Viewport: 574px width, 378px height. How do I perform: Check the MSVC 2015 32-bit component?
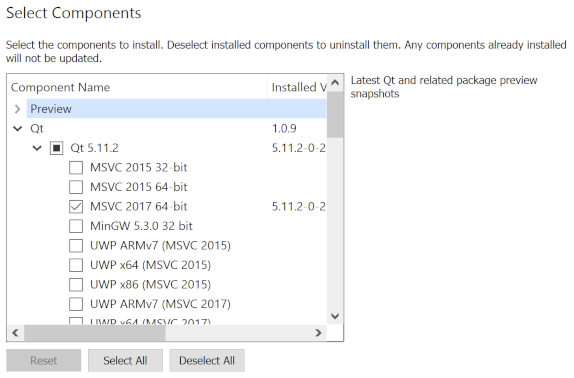pyautogui.click(x=76, y=168)
